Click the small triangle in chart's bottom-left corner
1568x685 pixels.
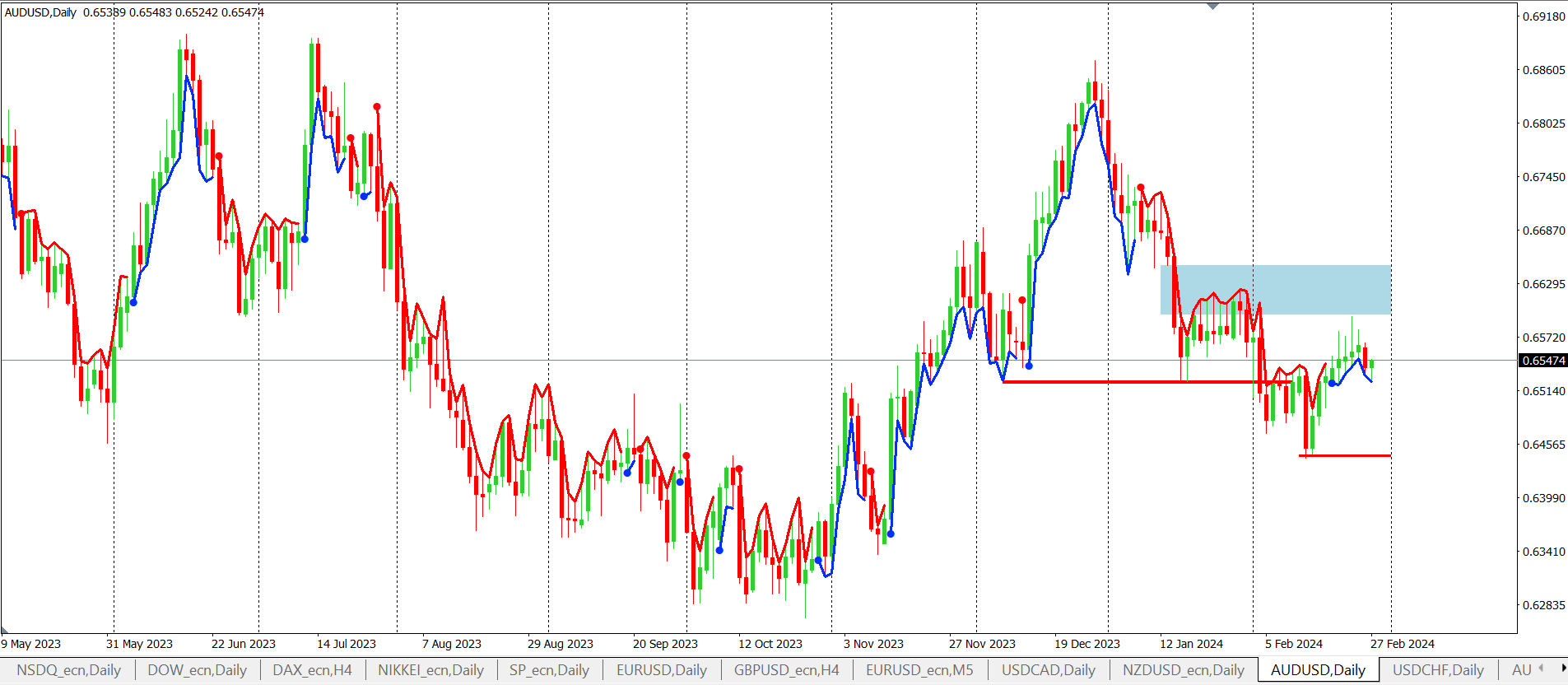(x=4, y=629)
